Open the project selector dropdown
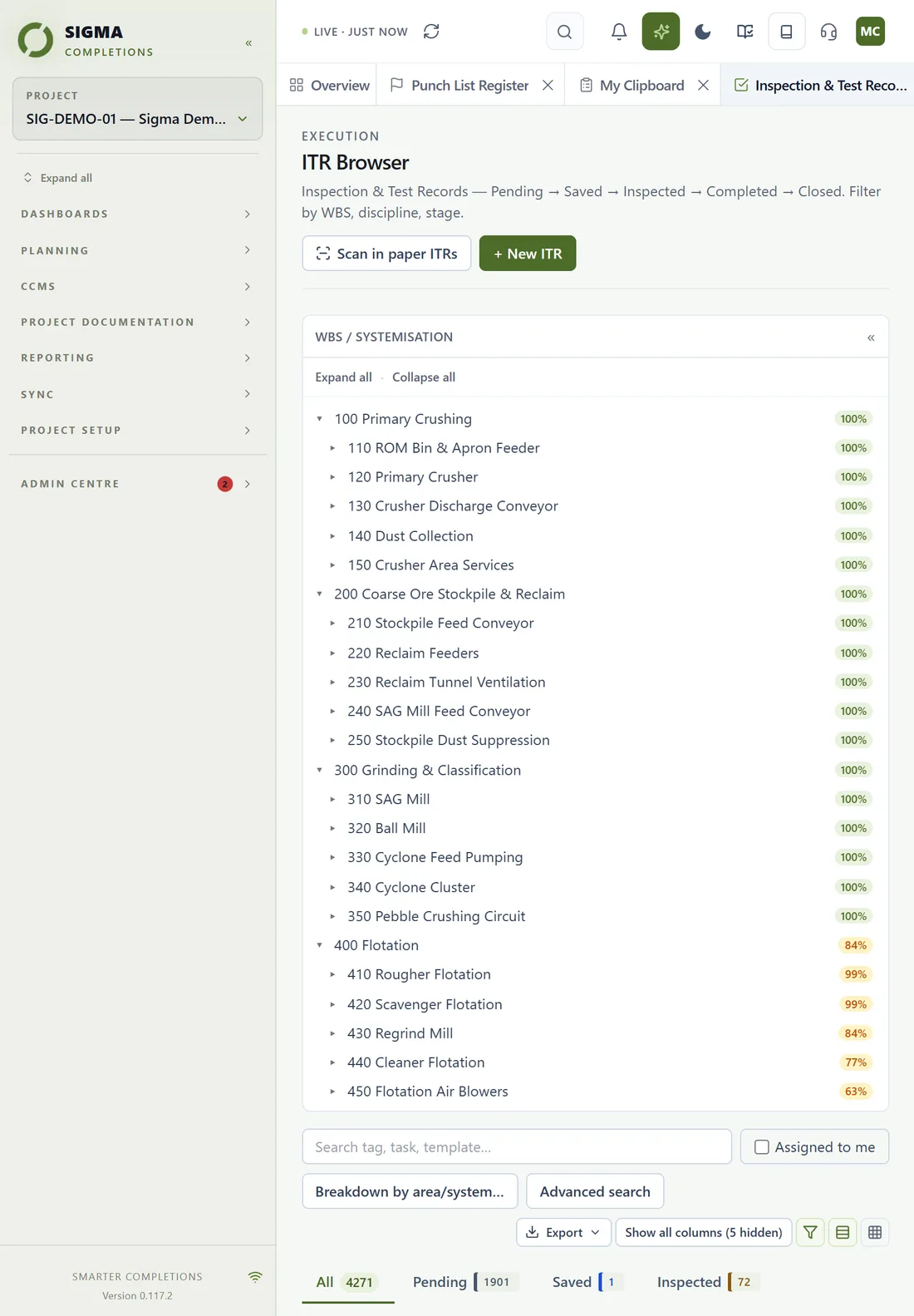Image resolution: width=914 pixels, height=1316 pixels. click(x=138, y=109)
